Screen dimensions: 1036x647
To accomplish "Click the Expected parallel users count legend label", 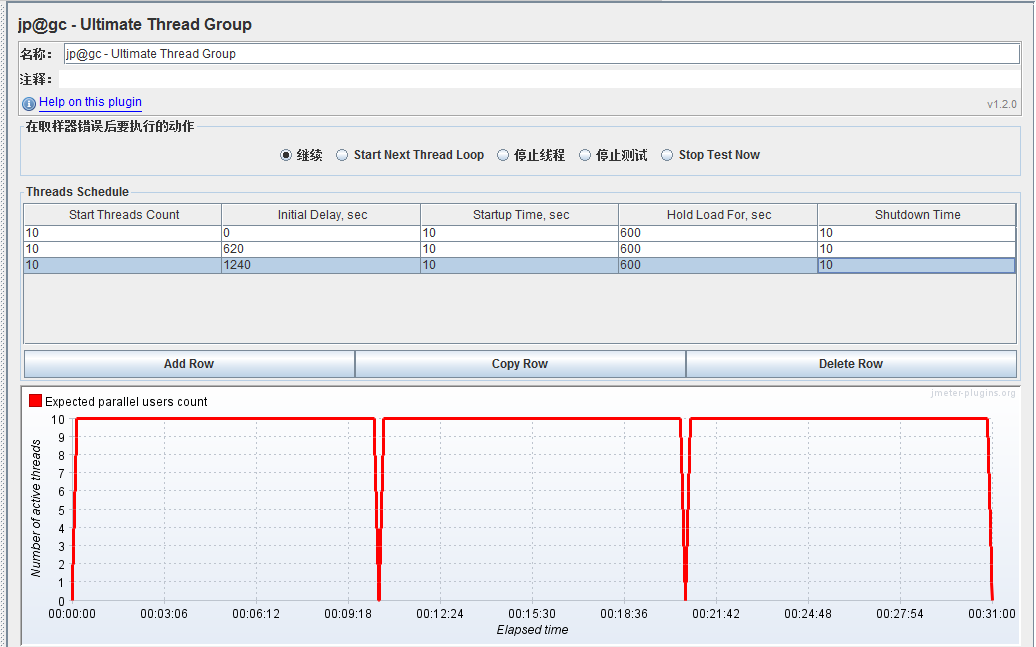I will point(126,402).
